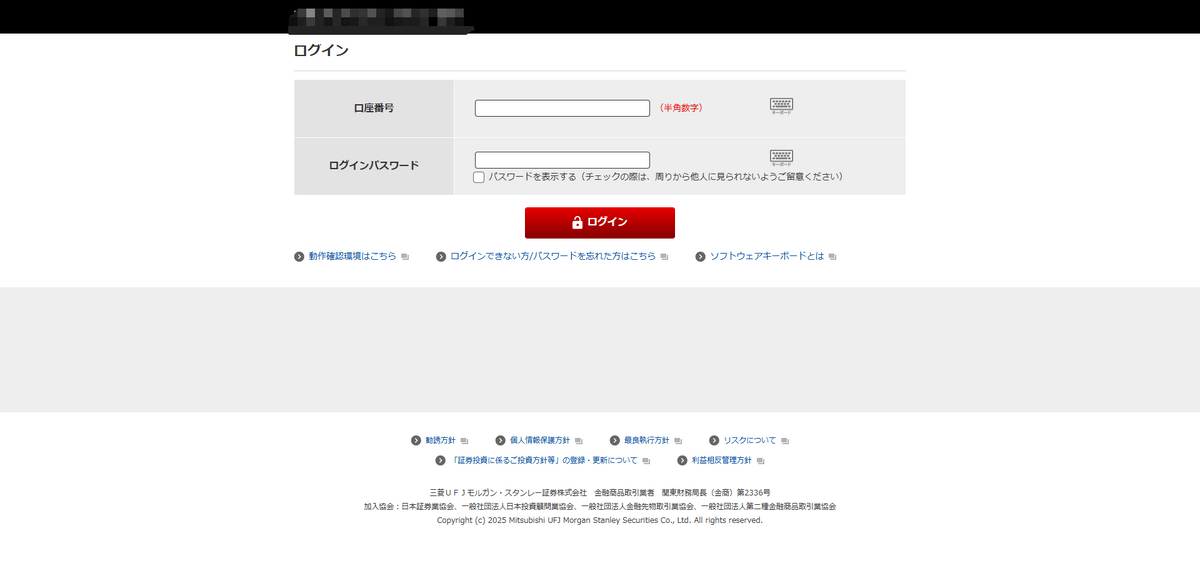Open リスクについて footer link

pyautogui.click(x=750, y=440)
